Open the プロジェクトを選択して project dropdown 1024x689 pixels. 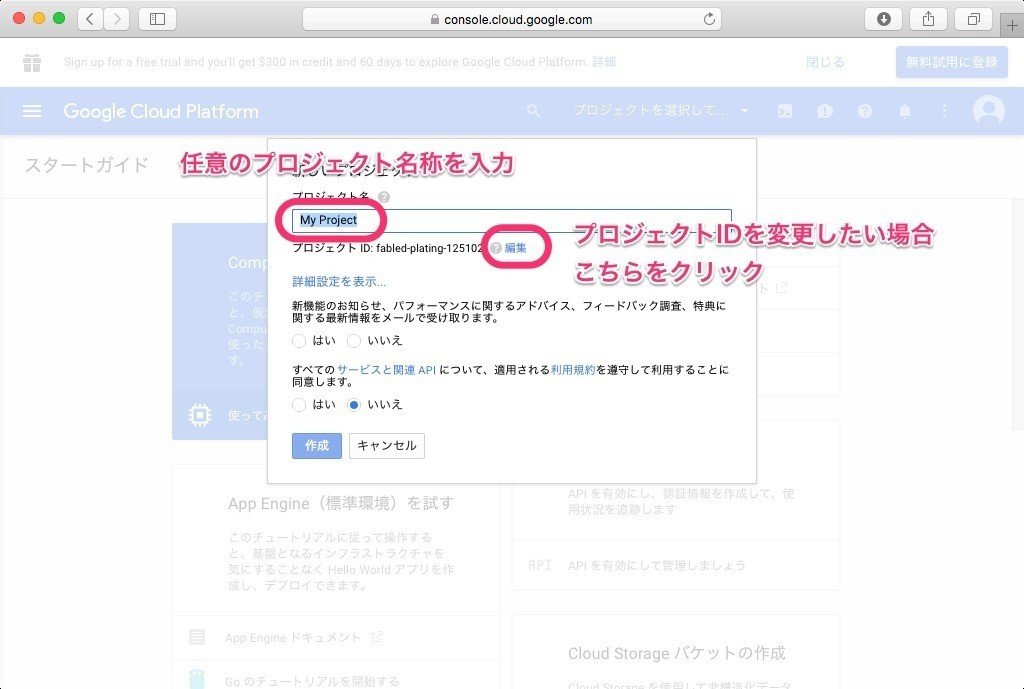[661, 111]
